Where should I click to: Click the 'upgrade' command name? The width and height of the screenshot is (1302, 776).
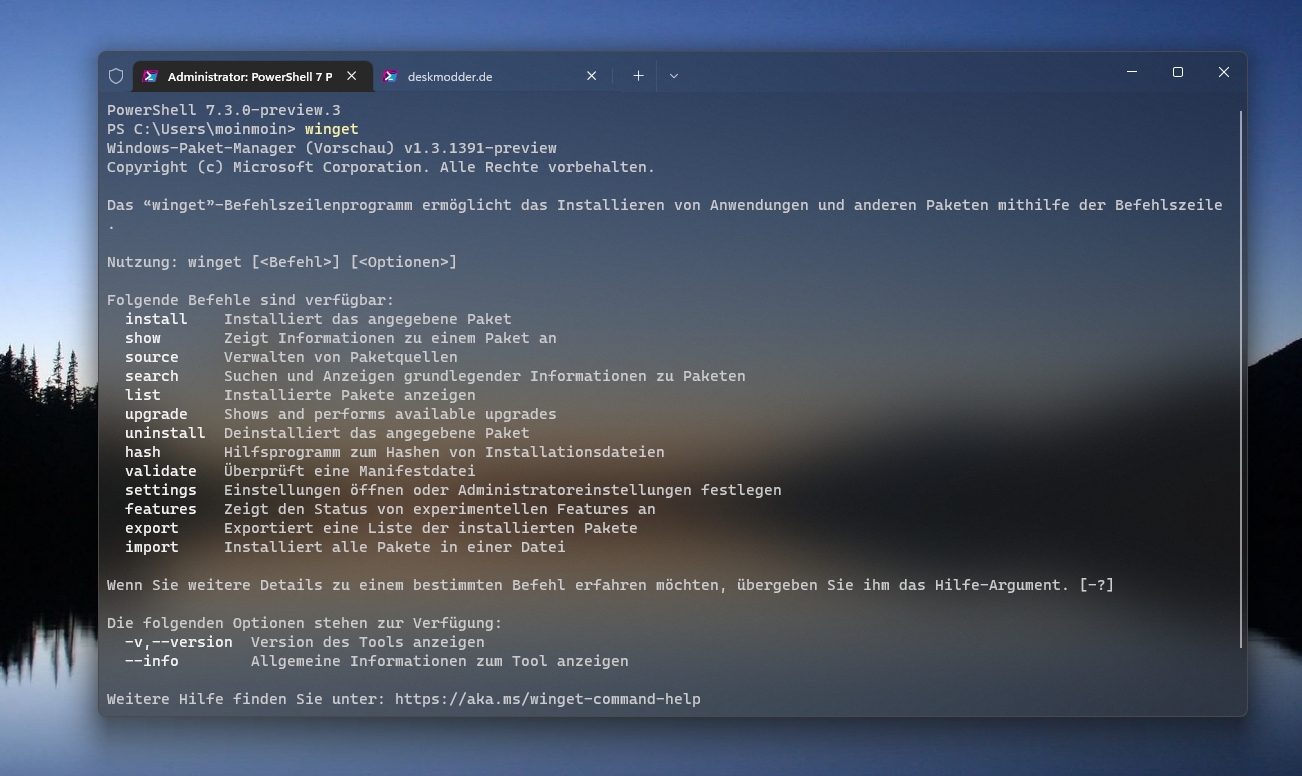click(156, 414)
